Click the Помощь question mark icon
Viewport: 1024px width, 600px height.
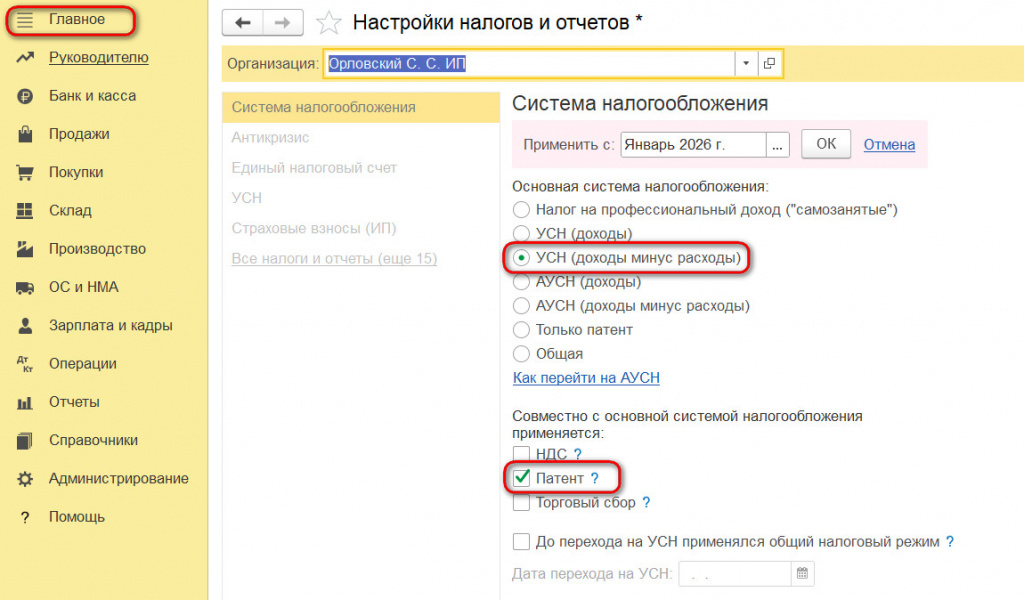point(25,518)
